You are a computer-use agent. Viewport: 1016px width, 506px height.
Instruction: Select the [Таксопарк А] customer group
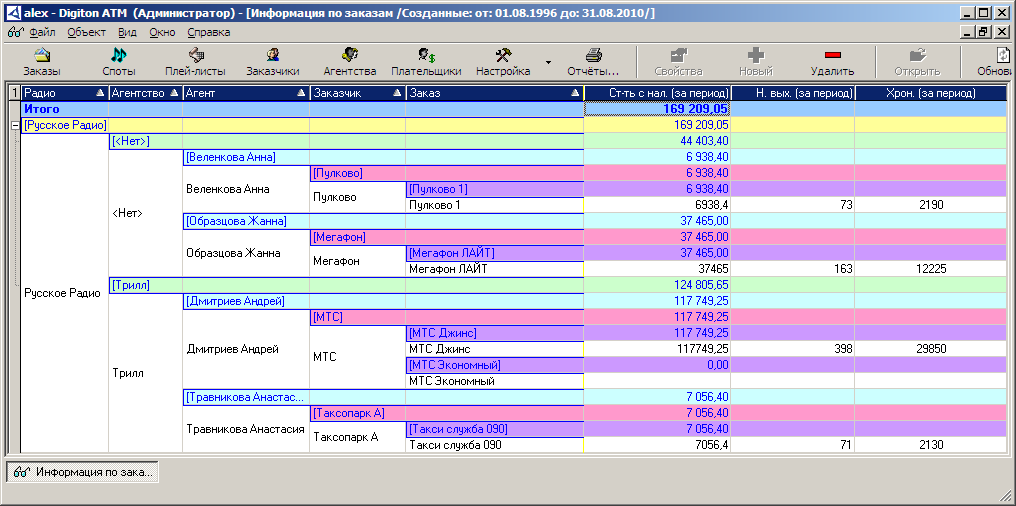click(x=658, y=413)
